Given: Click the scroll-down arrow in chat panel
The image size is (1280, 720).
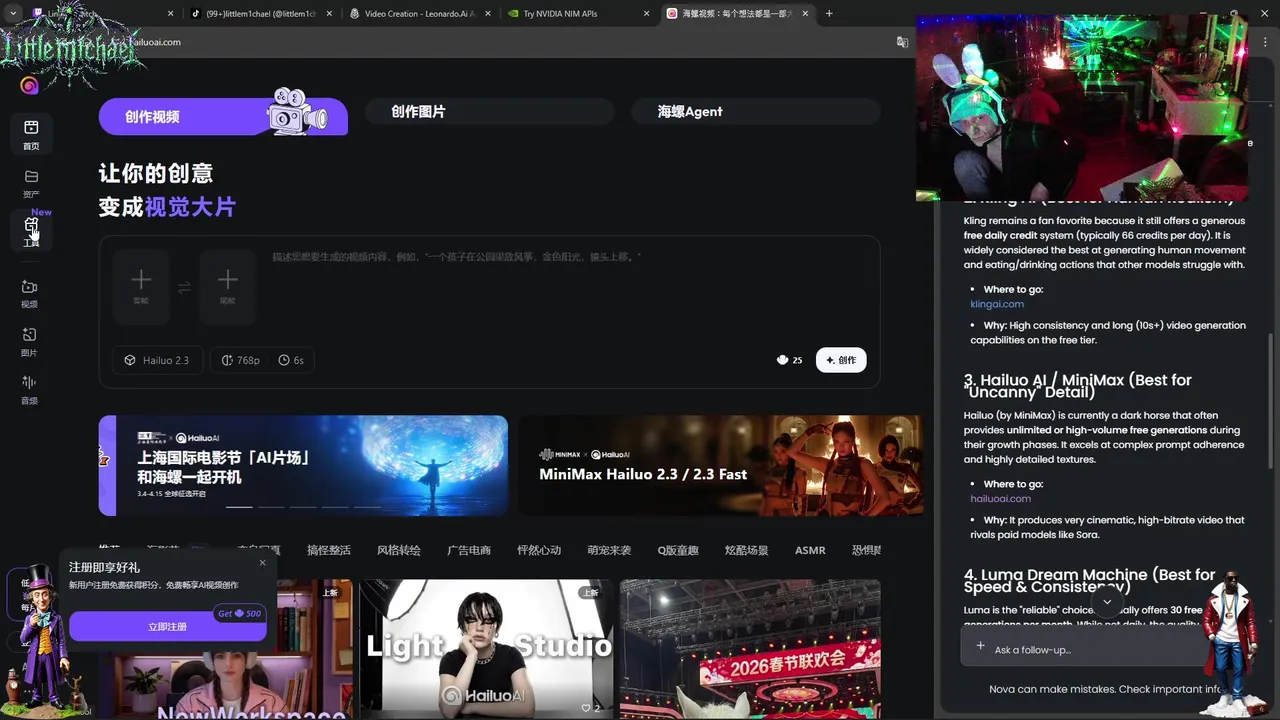Looking at the screenshot, I should click(x=1106, y=602).
